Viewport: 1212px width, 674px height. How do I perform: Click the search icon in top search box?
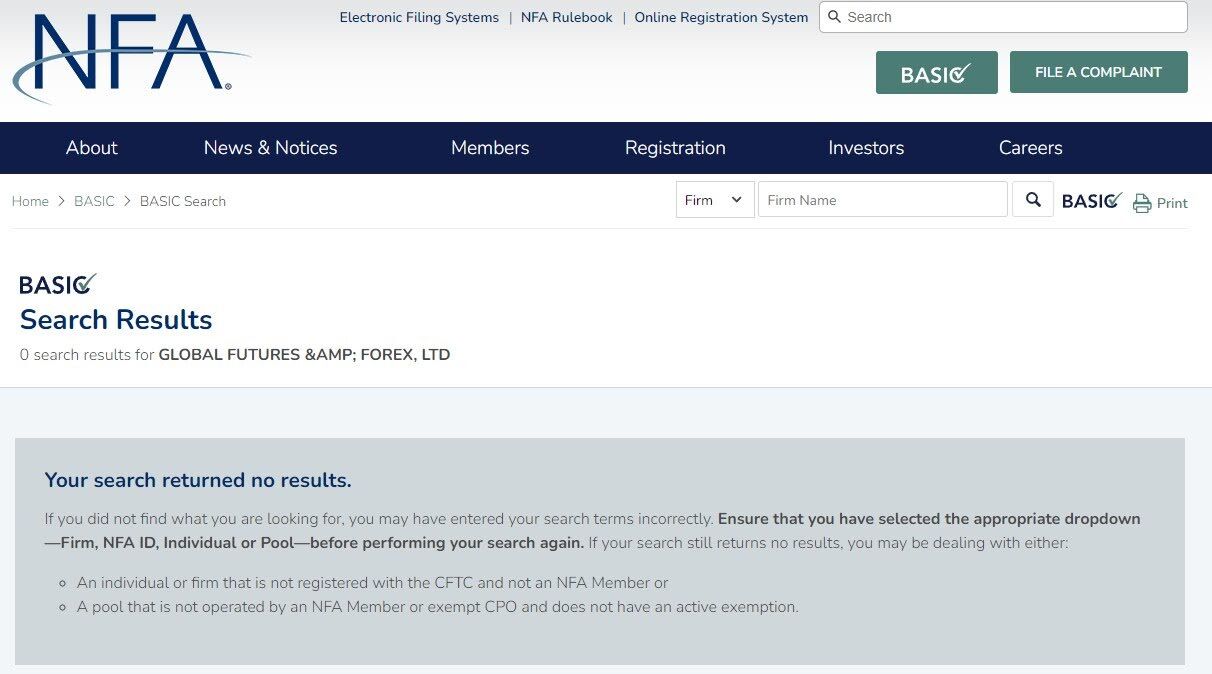tap(835, 17)
